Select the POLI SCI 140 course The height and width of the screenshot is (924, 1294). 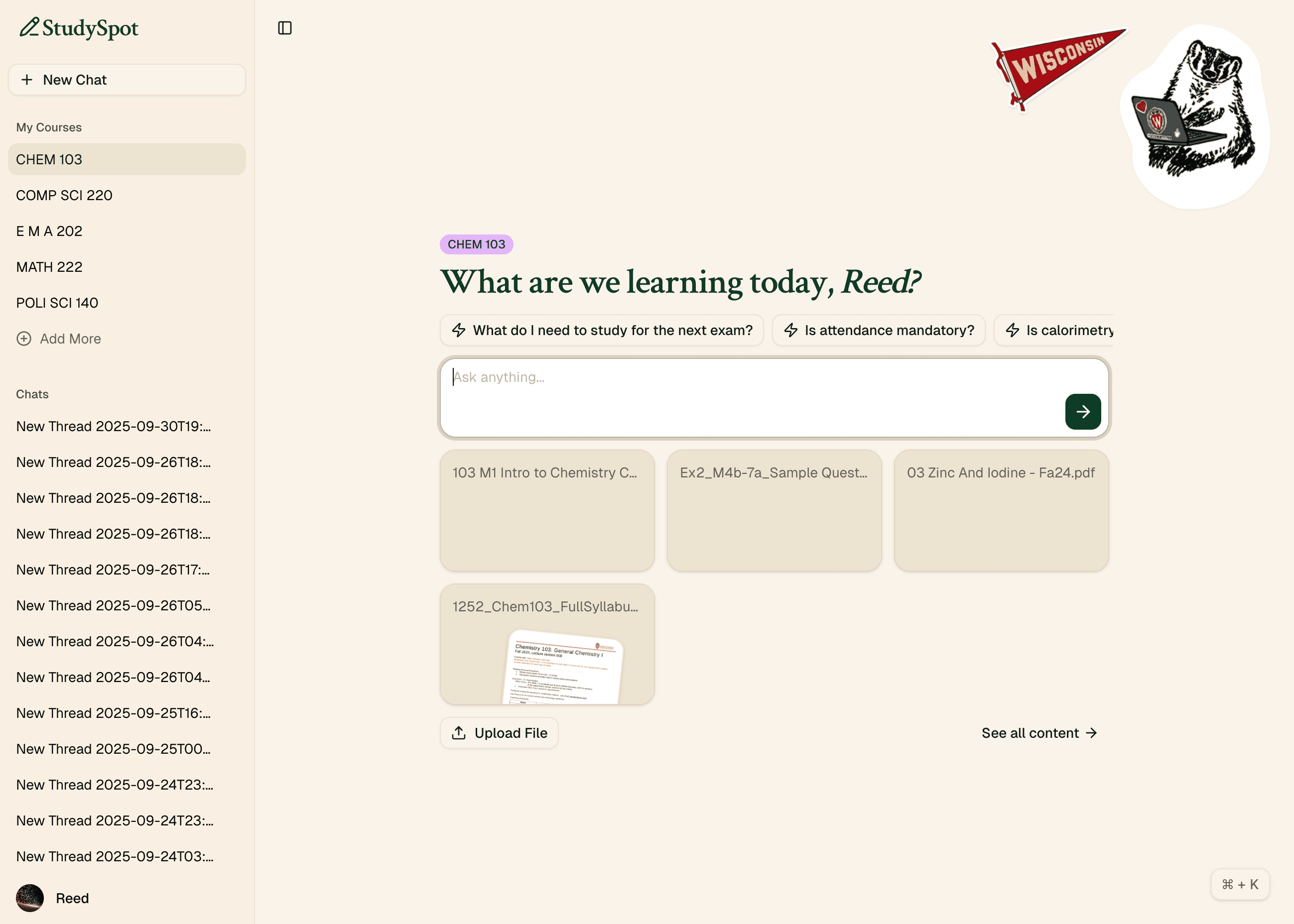tap(57, 303)
